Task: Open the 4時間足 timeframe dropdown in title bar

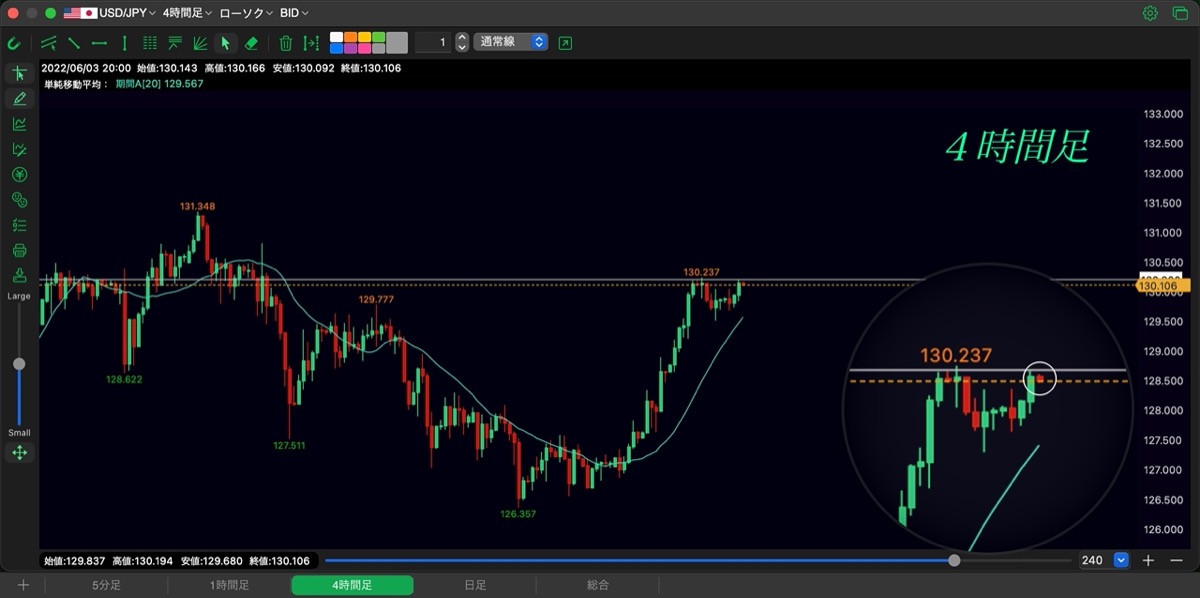Action: (x=187, y=13)
